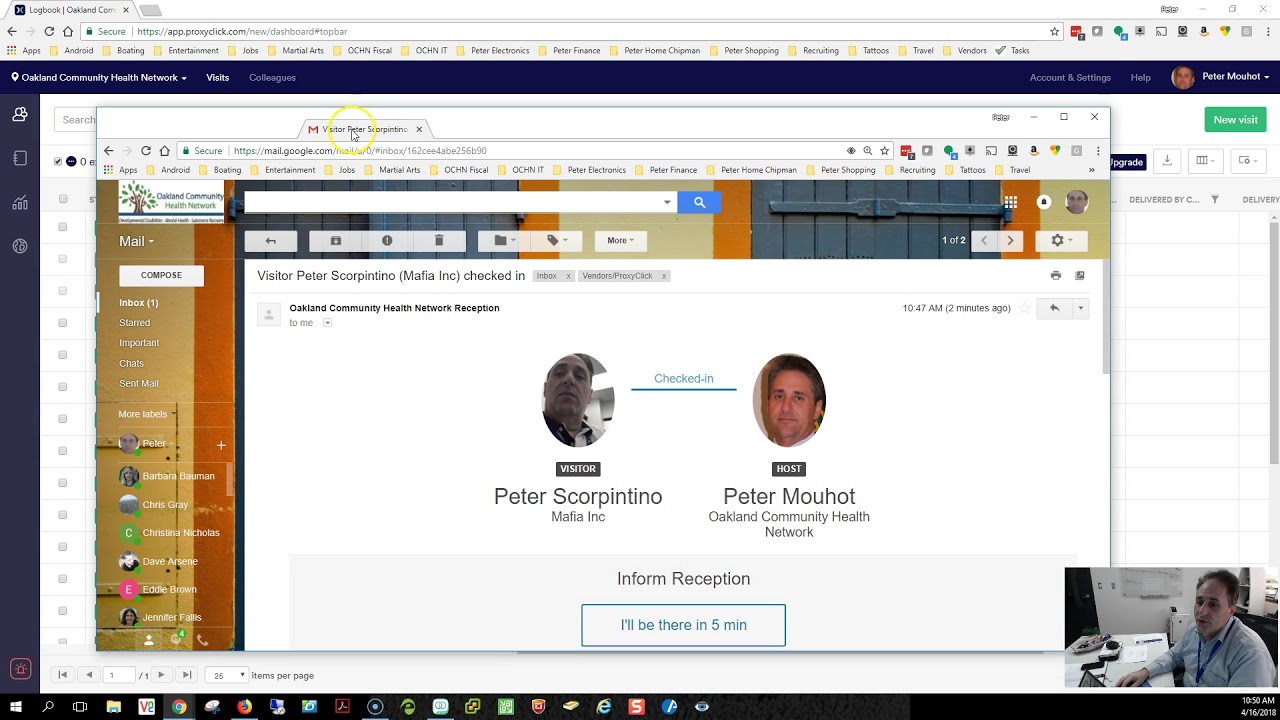Viewport: 1280px width, 720px height.
Task: Show email details arrow near 'to me'
Action: click(x=327, y=323)
